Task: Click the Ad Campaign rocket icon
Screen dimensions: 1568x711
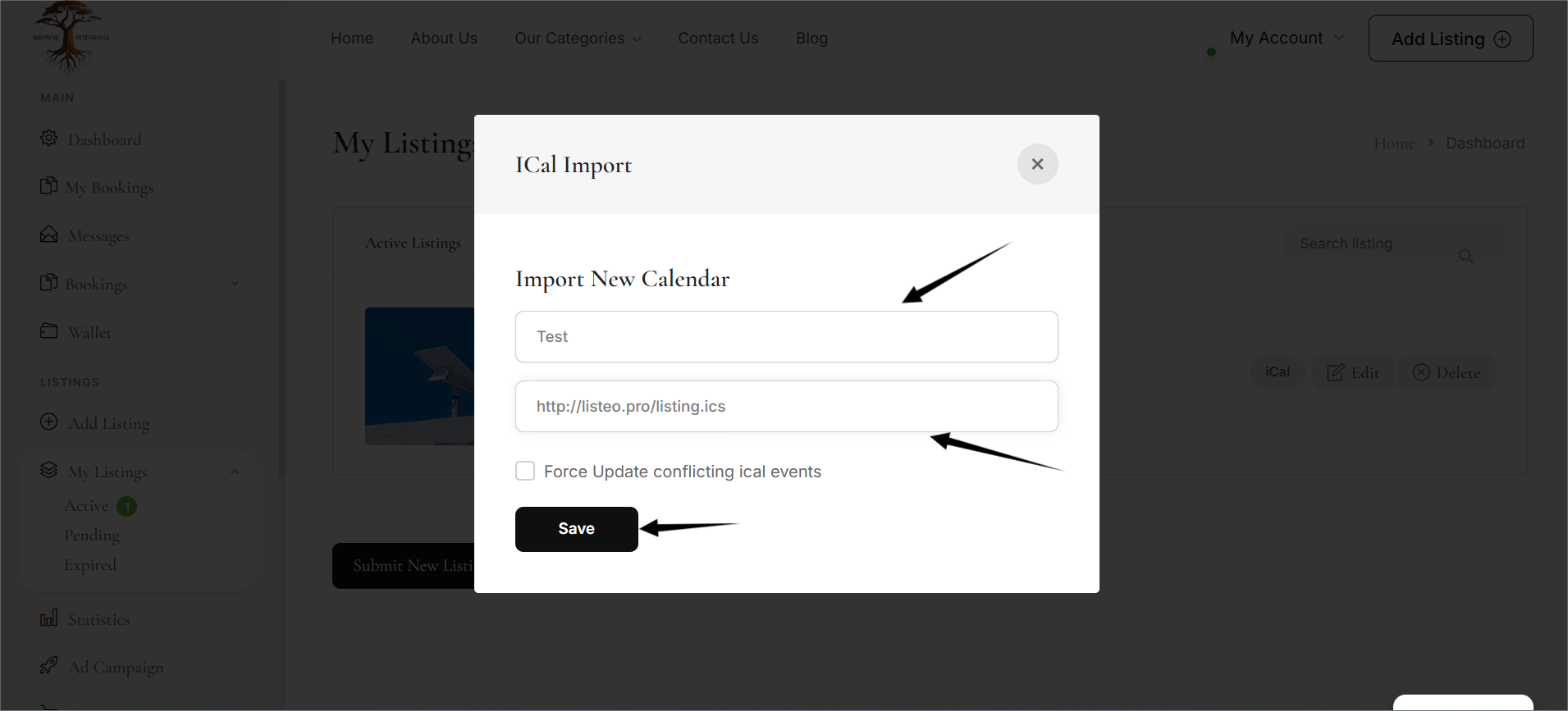Action: click(x=49, y=665)
